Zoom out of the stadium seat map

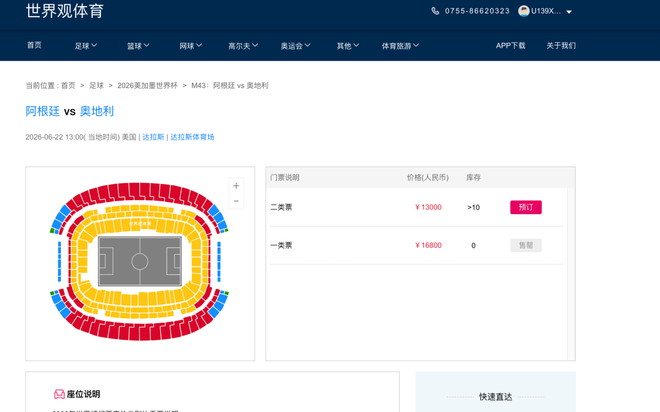pyautogui.click(x=236, y=201)
